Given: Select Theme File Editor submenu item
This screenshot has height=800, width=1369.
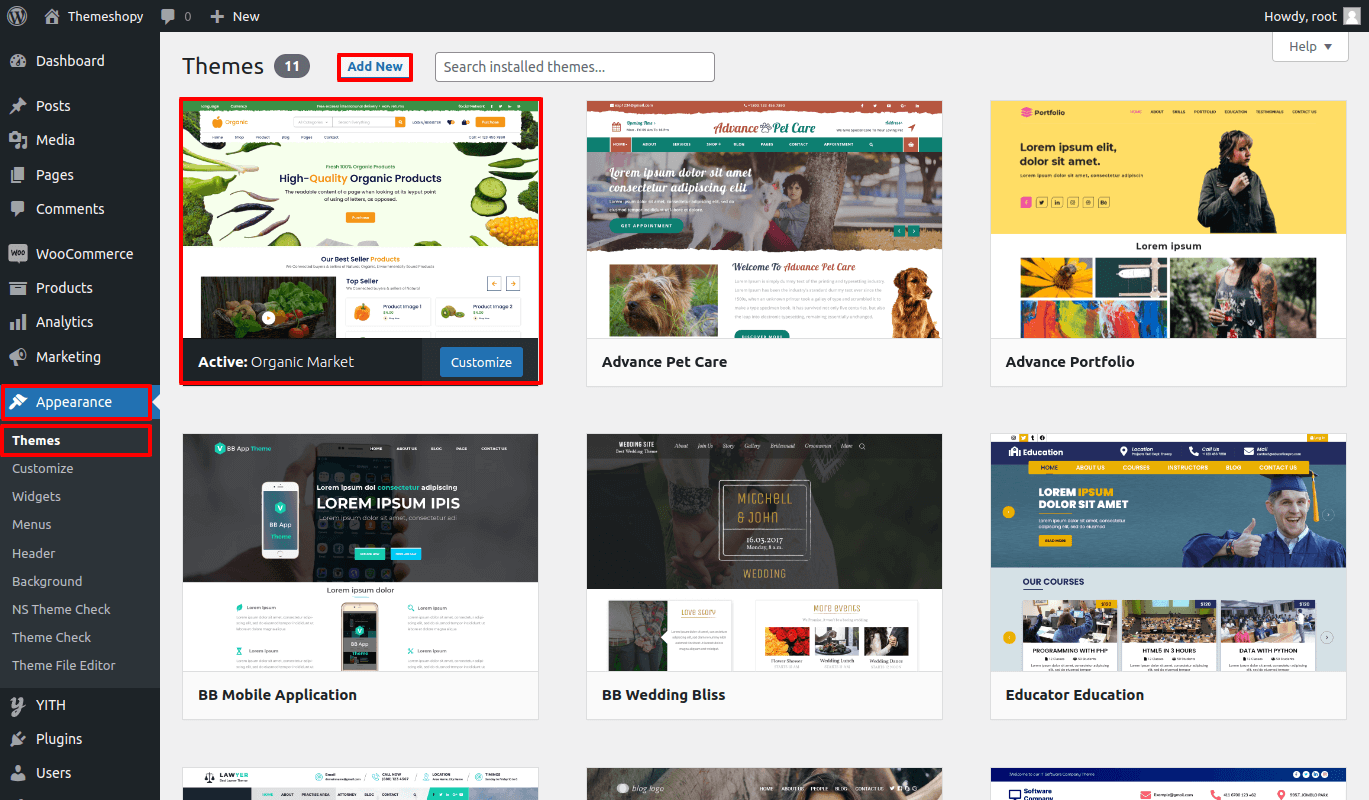Looking at the screenshot, I should (x=64, y=665).
